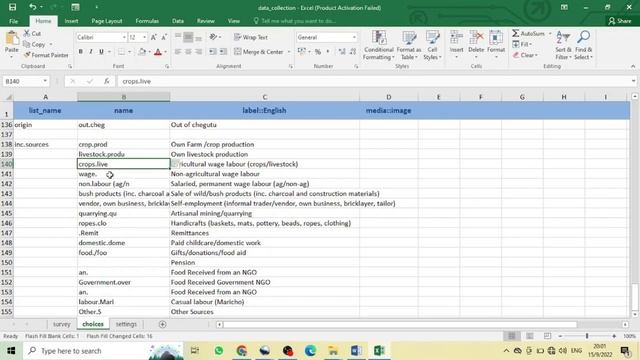
Task: Click the Insert Function fx button
Action: pos(107,81)
